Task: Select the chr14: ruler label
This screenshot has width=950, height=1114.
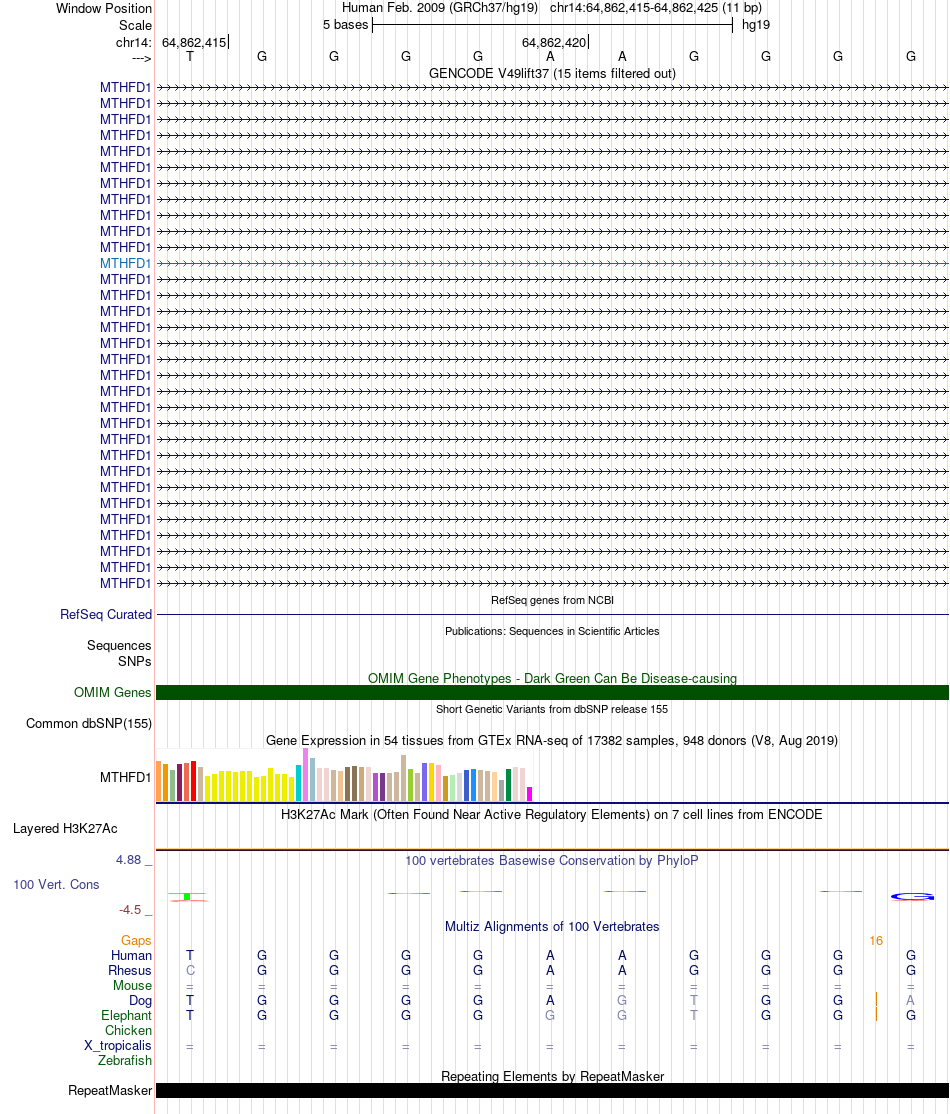Action: click(x=134, y=43)
